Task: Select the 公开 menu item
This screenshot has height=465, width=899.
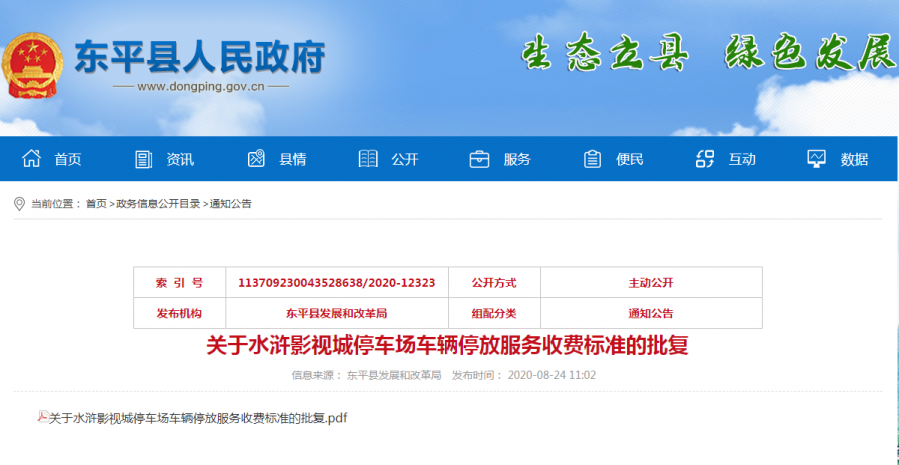Action: pyautogui.click(x=405, y=159)
